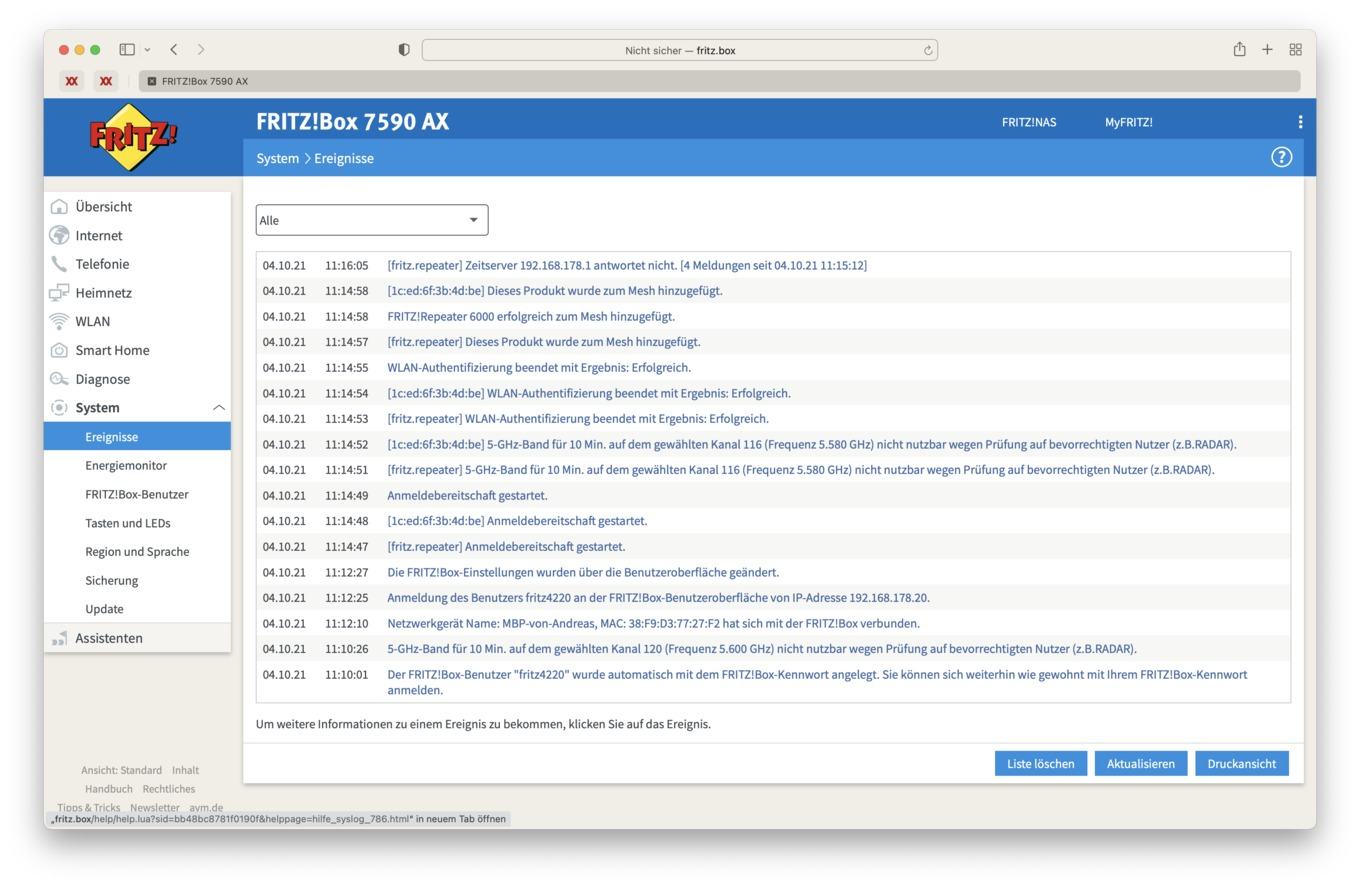Click Aktualisieren button
This screenshot has width=1360, height=887.
tap(1141, 763)
